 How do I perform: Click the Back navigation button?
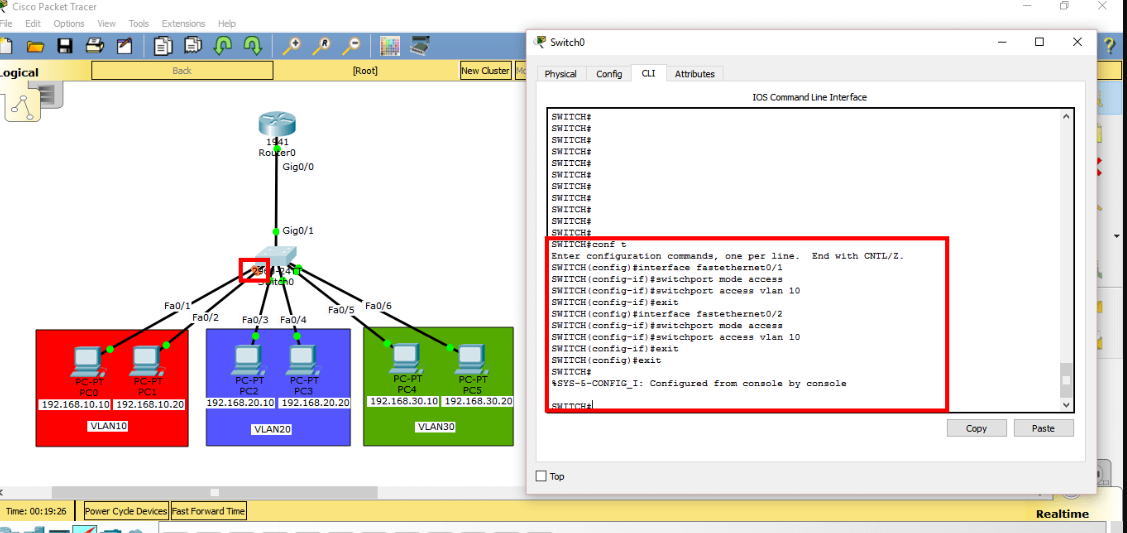(182, 70)
